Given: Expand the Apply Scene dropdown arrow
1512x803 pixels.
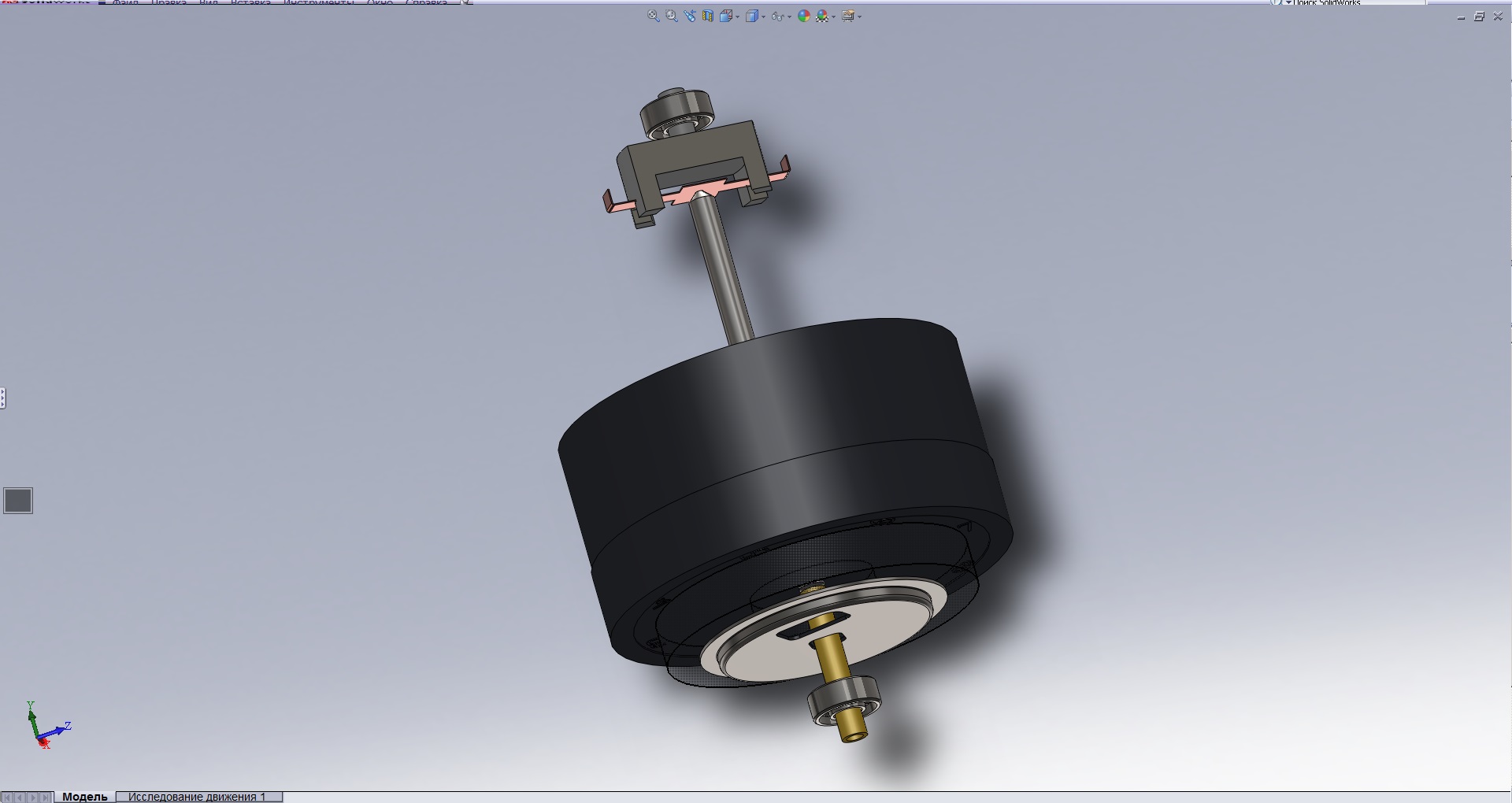Looking at the screenshot, I should click(833, 17).
